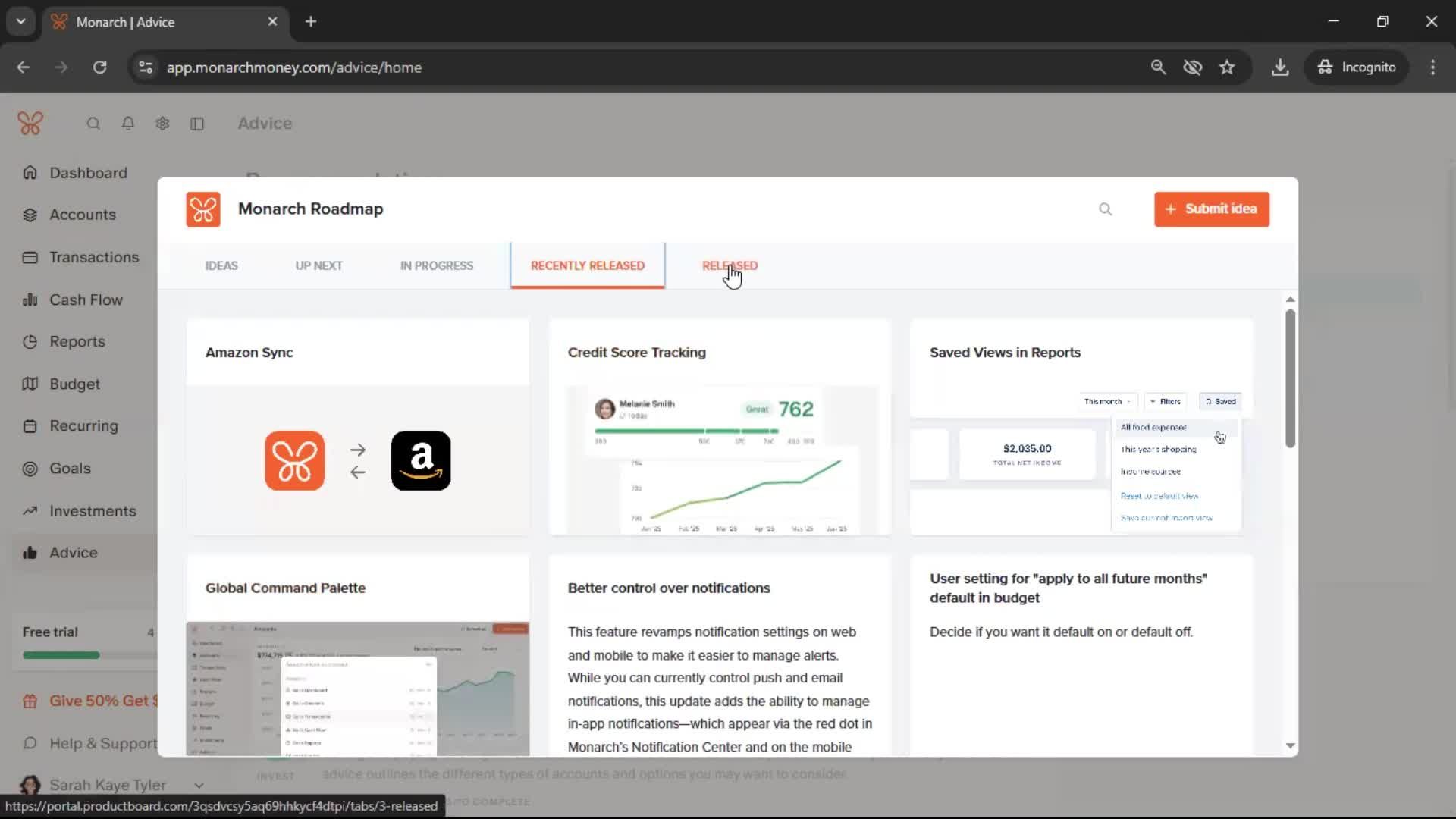
Task: Switch to the In Progress tab
Action: 437,265
